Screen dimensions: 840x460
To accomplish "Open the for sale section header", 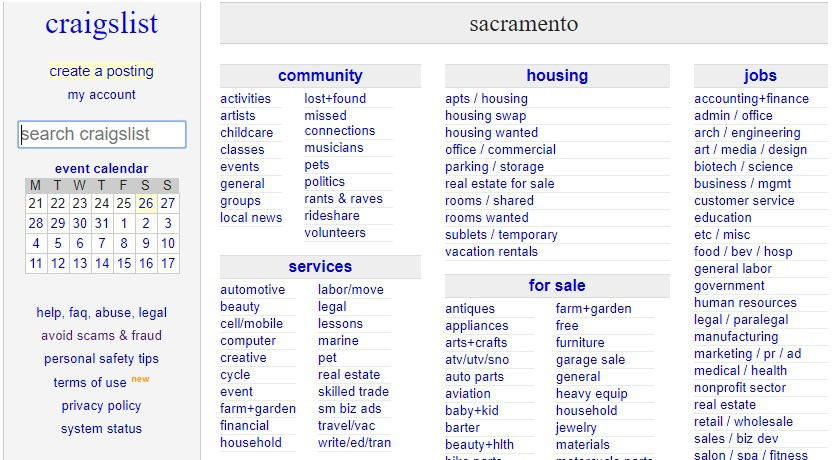I will coord(557,286).
